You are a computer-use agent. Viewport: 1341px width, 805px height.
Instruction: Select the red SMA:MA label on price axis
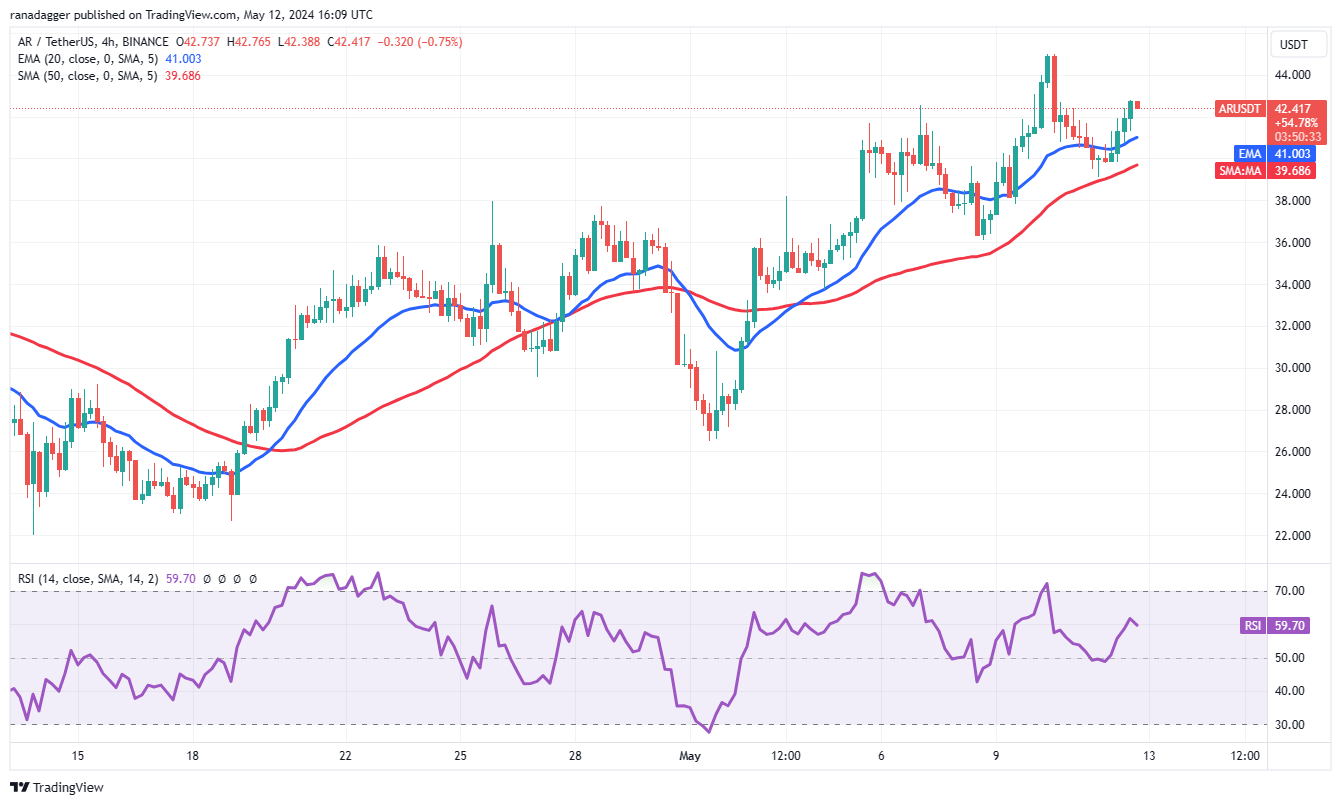1243,171
